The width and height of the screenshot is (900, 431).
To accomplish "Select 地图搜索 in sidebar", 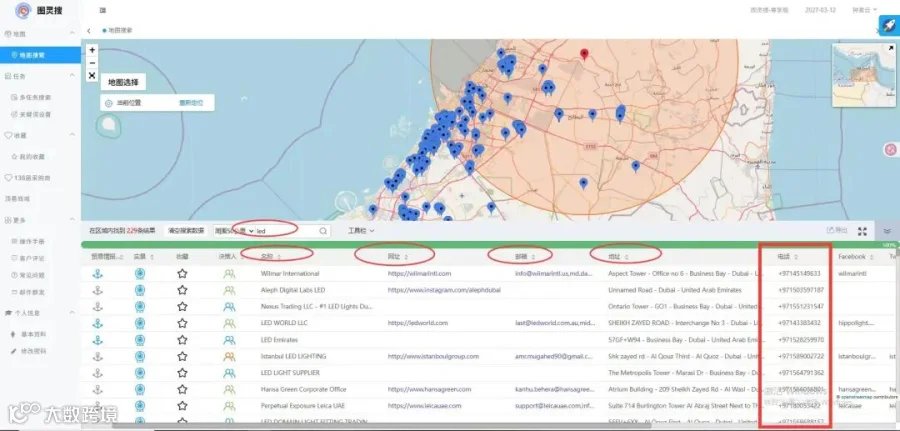I will pyautogui.click(x=40, y=55).
